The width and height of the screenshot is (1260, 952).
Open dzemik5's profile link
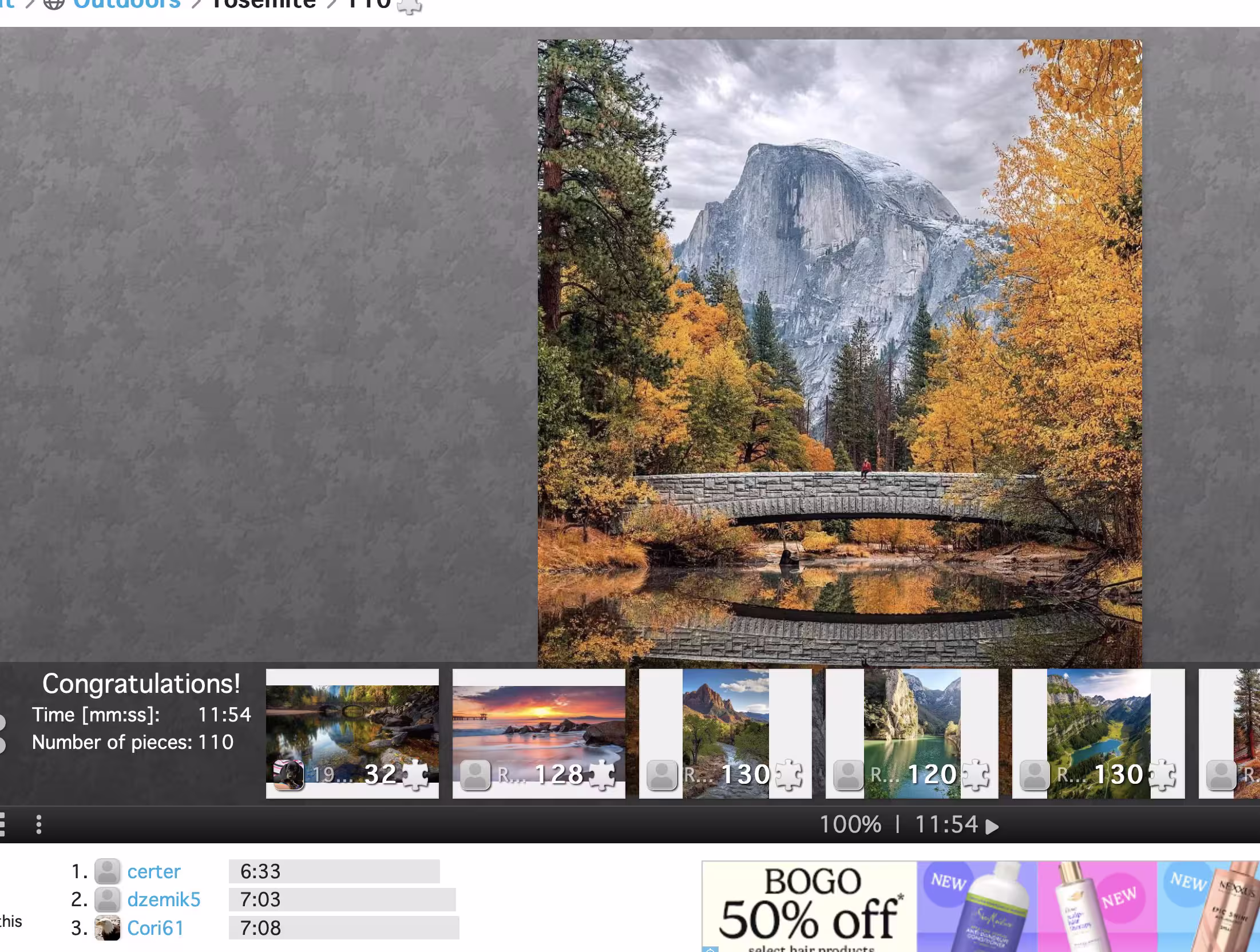coord(164,899)
